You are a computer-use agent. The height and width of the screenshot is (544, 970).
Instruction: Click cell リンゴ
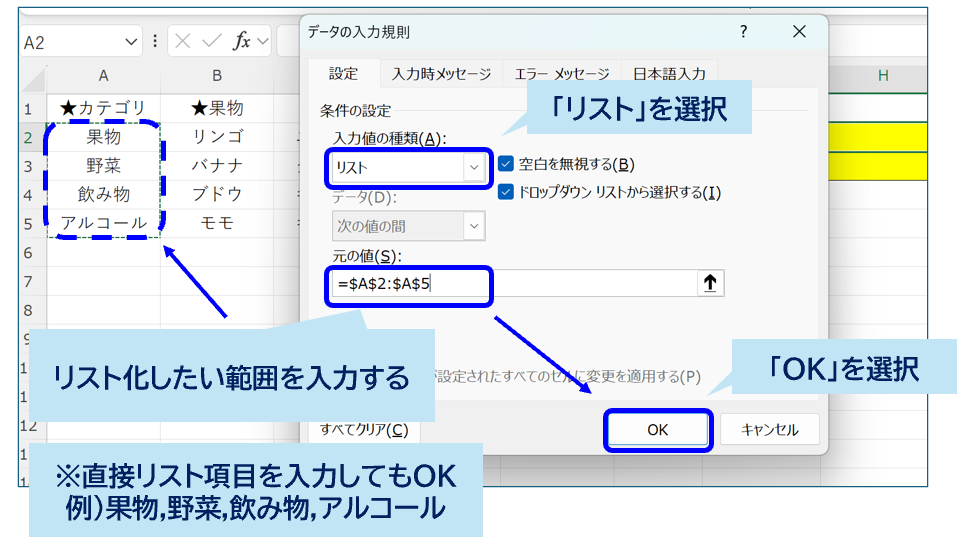pyautogui.click(x=217, y=137)
